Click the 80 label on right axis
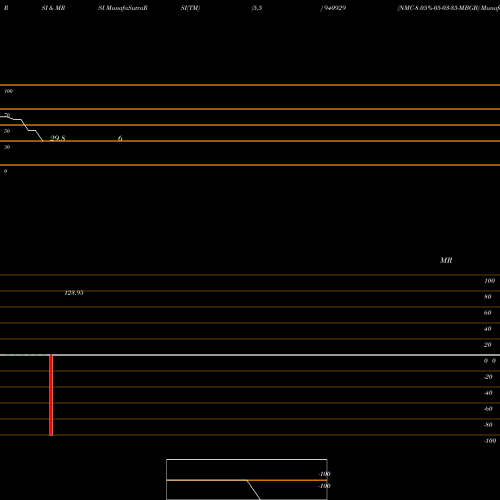Screen dimensions: 500x500 point(488,297)
